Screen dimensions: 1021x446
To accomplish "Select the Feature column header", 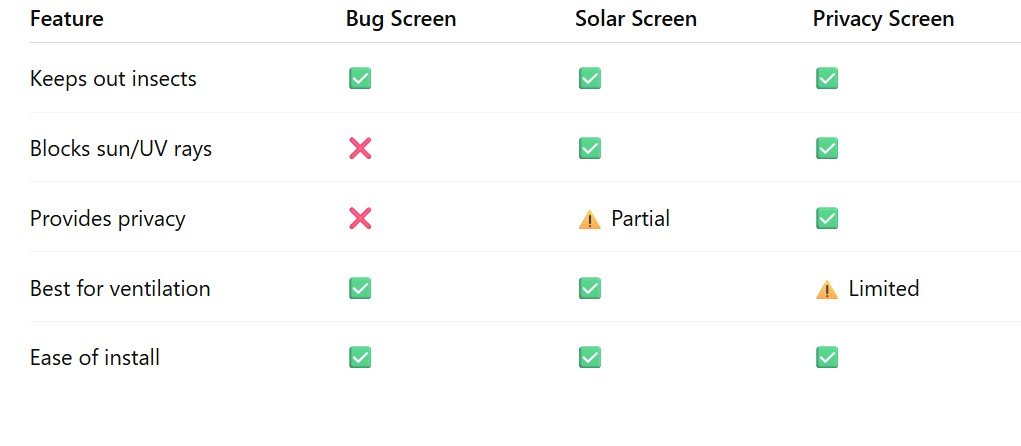I will coord(66,18).
